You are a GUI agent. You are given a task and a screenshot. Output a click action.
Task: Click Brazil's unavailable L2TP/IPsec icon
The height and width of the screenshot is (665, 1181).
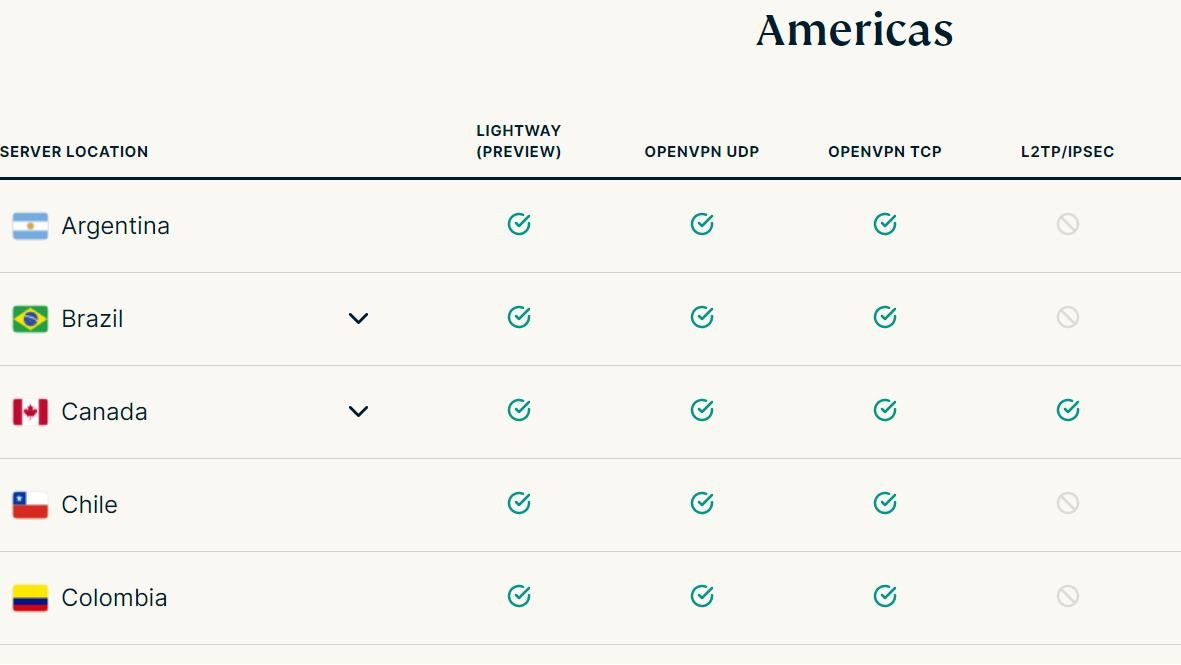point(1067,318)
